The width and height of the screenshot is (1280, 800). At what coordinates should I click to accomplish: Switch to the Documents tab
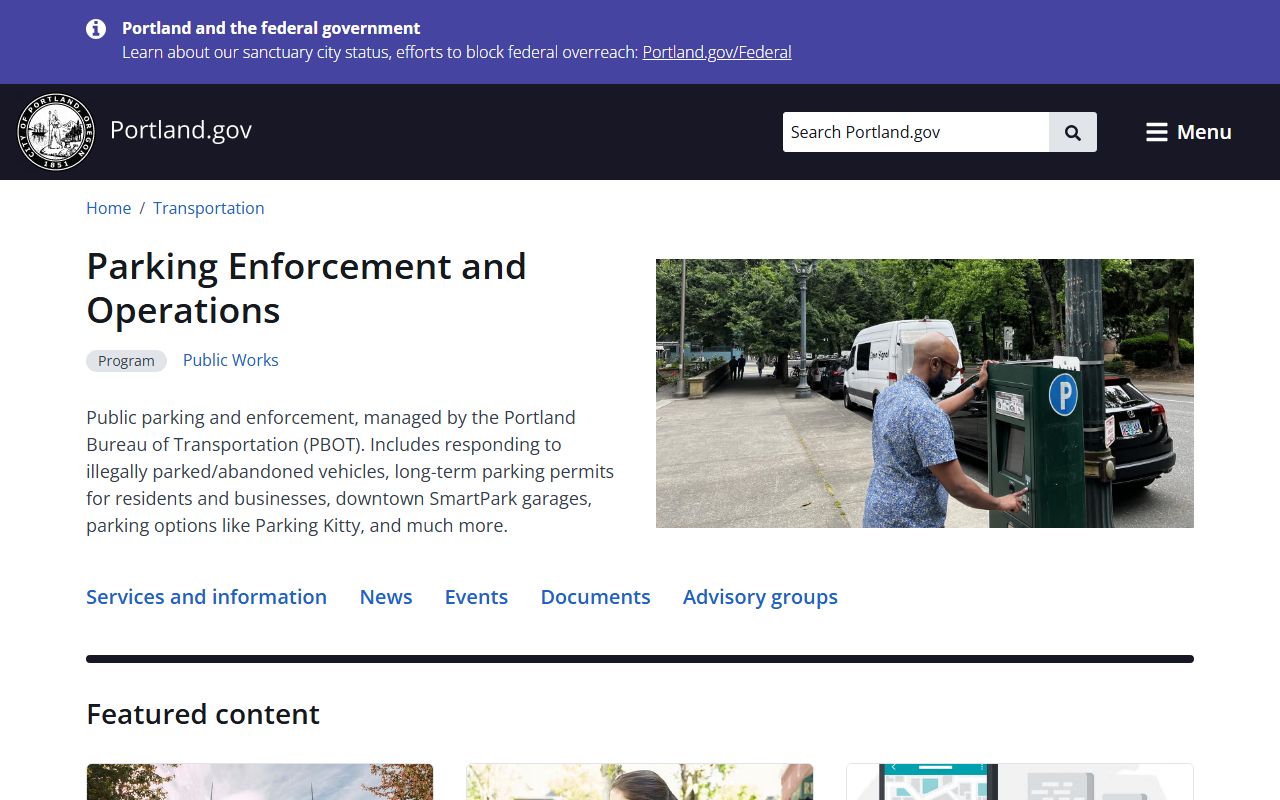(596, 597)
